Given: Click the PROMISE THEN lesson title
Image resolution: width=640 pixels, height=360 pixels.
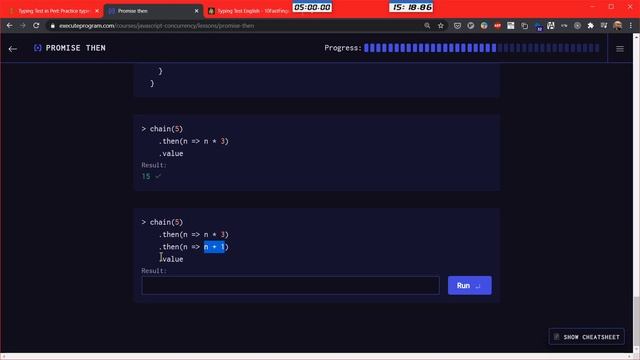Looking at the screenshot, I should (x=76, y=48).
